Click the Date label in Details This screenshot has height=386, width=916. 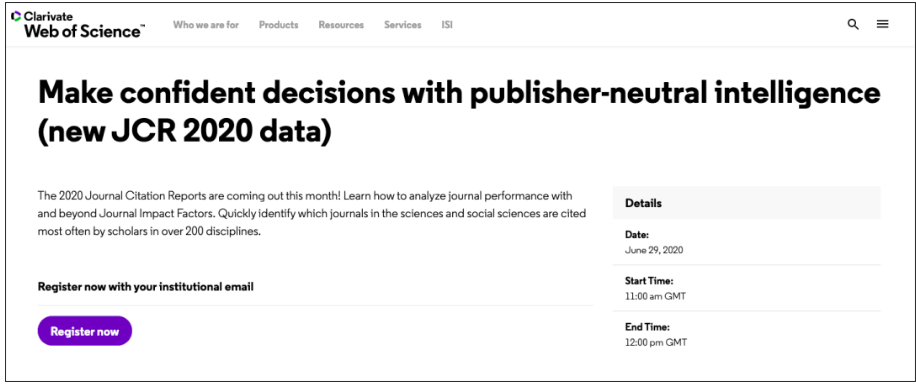tap(637, 235)
